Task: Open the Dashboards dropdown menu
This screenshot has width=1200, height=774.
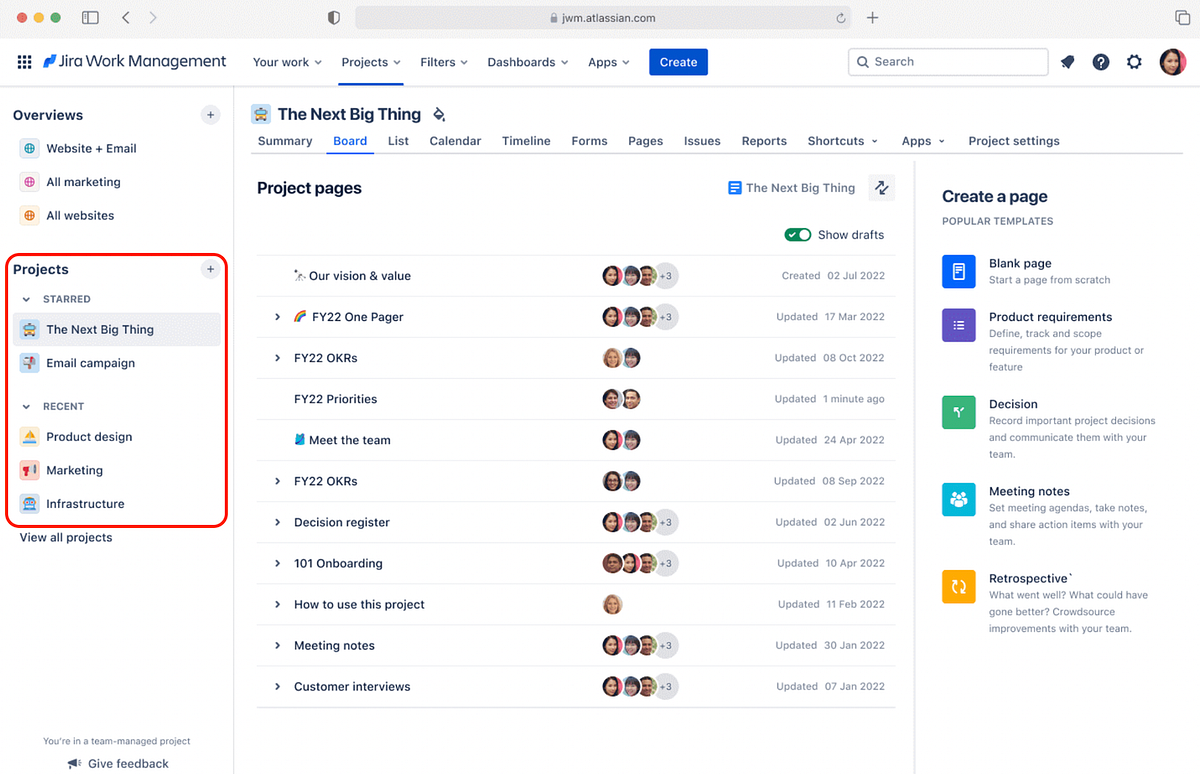Action: click(527, 62)
